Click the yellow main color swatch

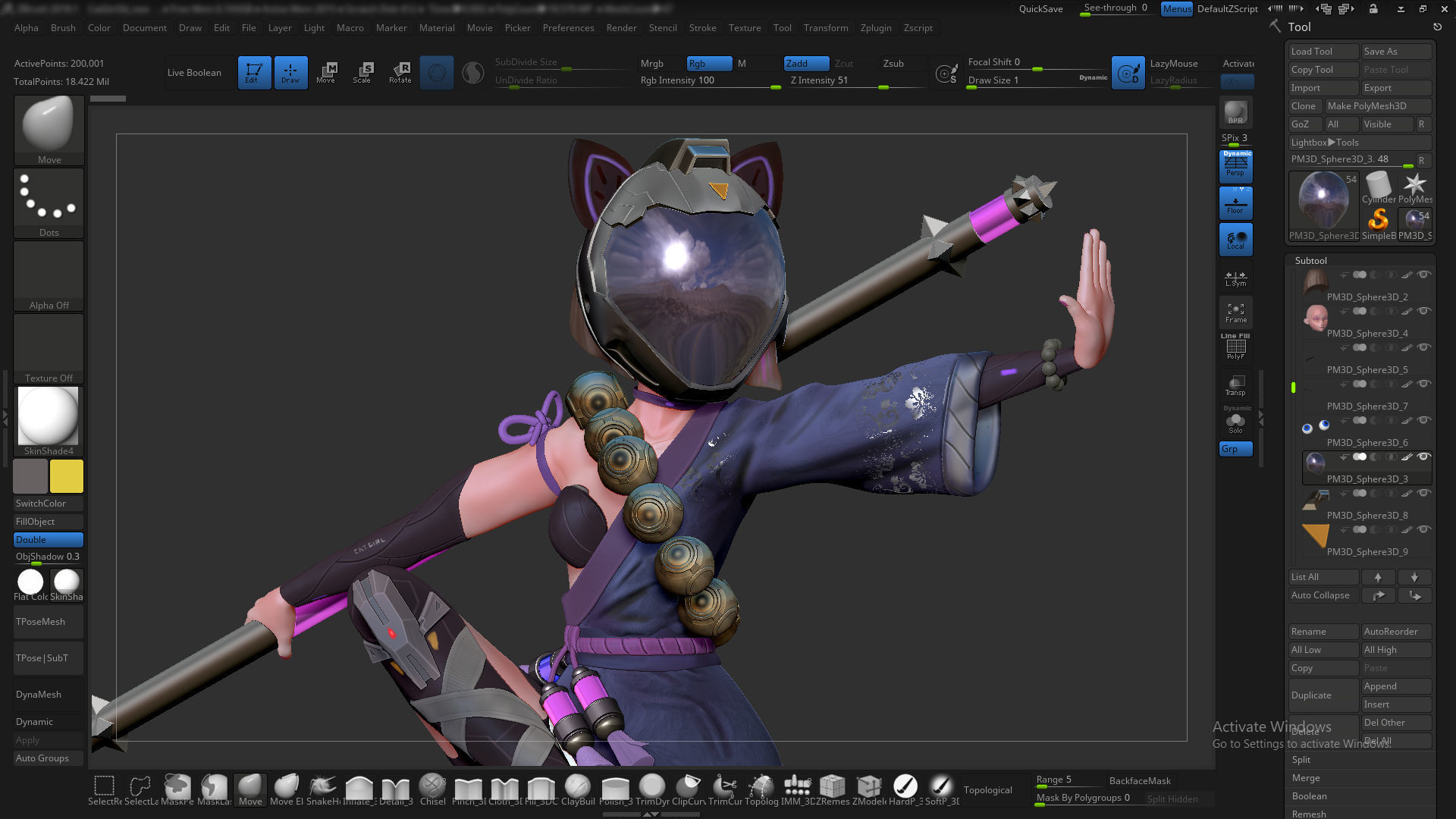click(67, 476)
